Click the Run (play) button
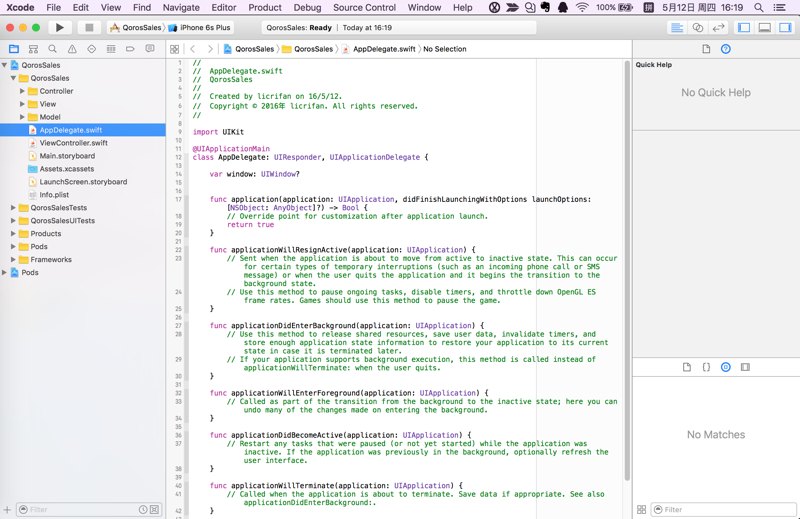The height and width of the screenshot is (519, 800). pyautogui.click(x=60, y=28)
